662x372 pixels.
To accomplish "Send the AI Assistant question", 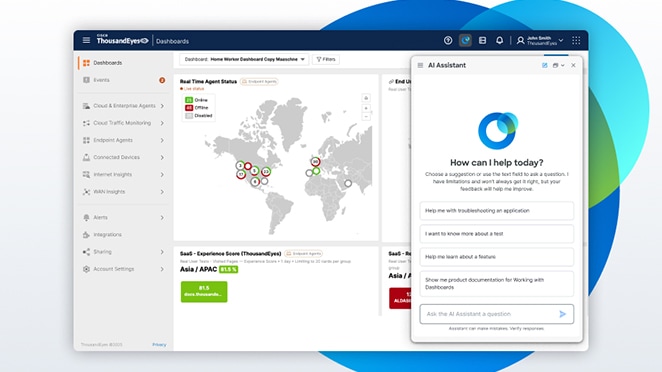I will pos(562,314).
